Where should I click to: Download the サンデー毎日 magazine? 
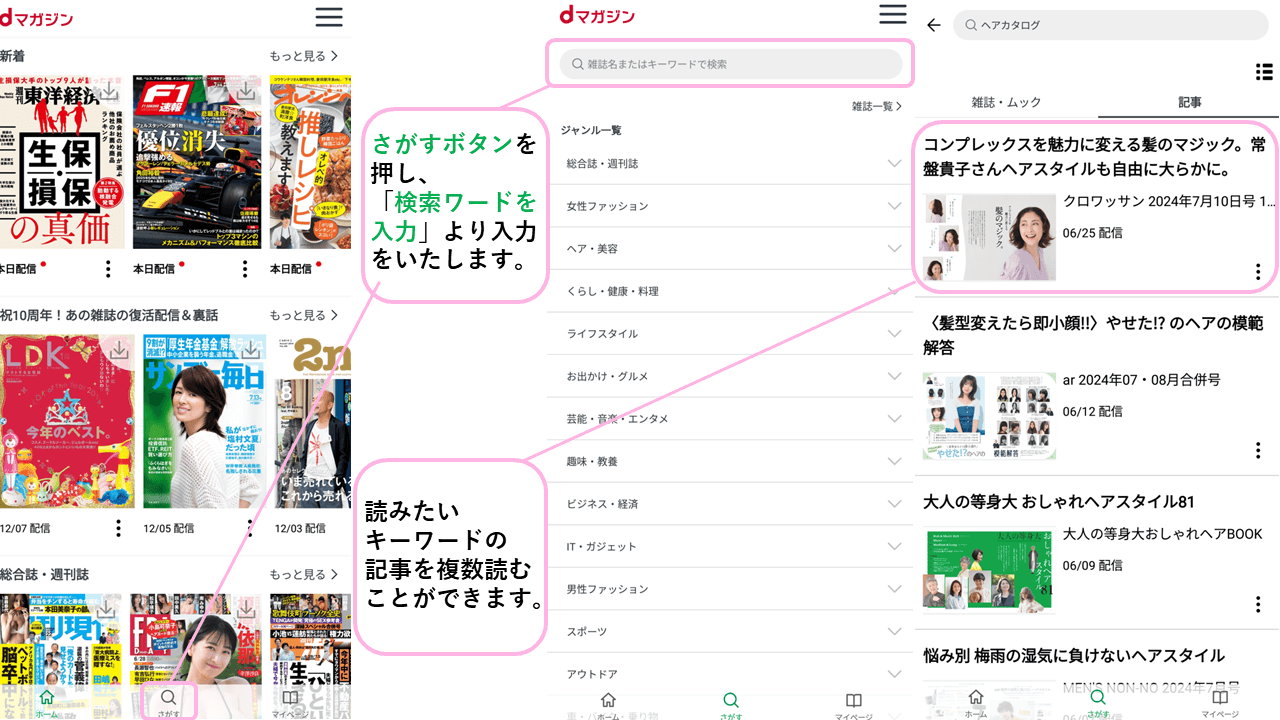tap(251, 351)
